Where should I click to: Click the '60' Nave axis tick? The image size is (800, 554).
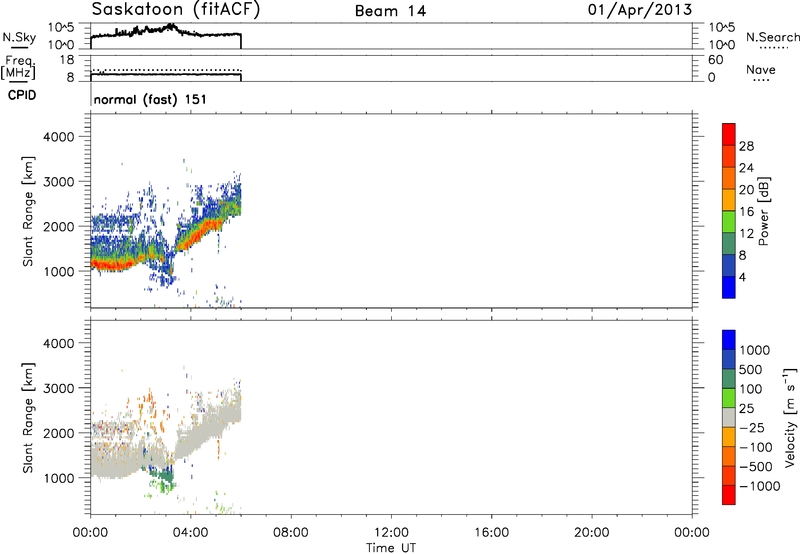click(x=716, y=60)
